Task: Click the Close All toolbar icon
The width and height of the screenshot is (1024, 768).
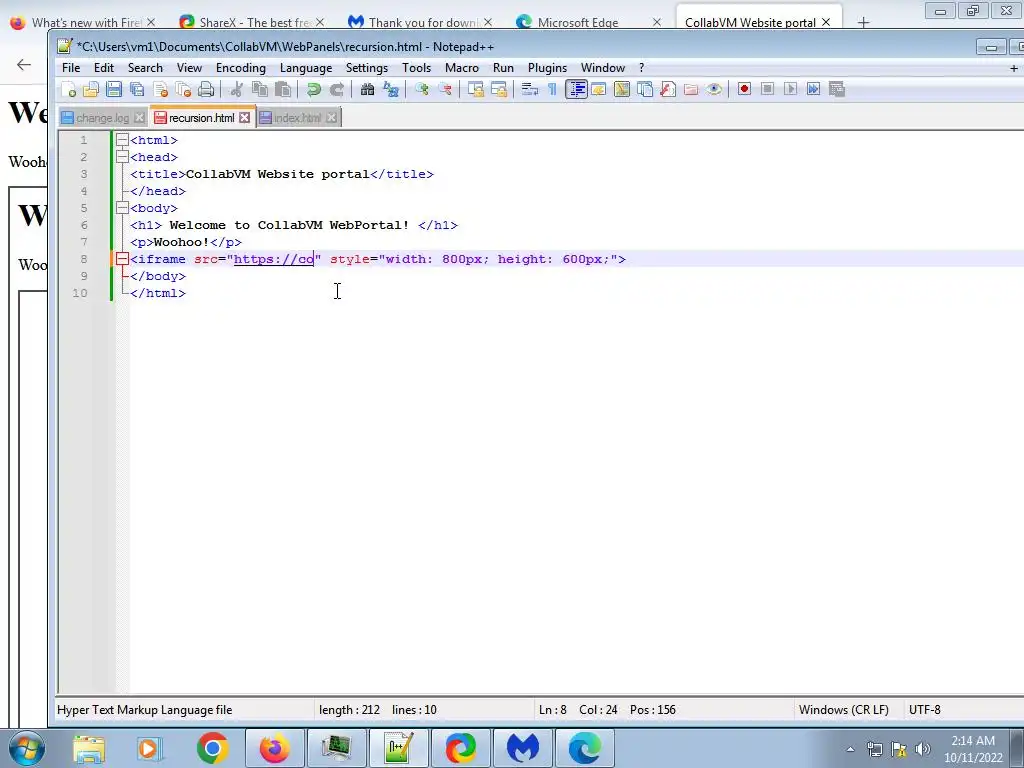Action: 184,89
